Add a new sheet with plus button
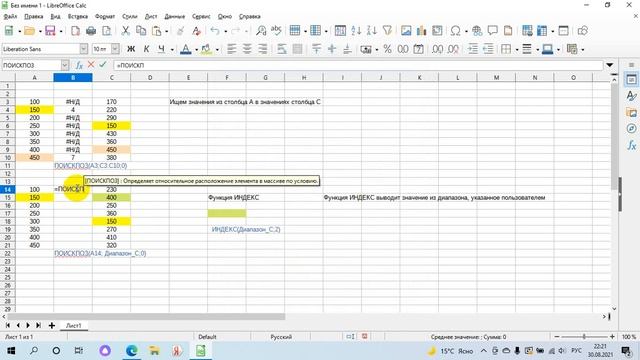The height and width of the screenshot is (360, 640). [x=52, y=325]
